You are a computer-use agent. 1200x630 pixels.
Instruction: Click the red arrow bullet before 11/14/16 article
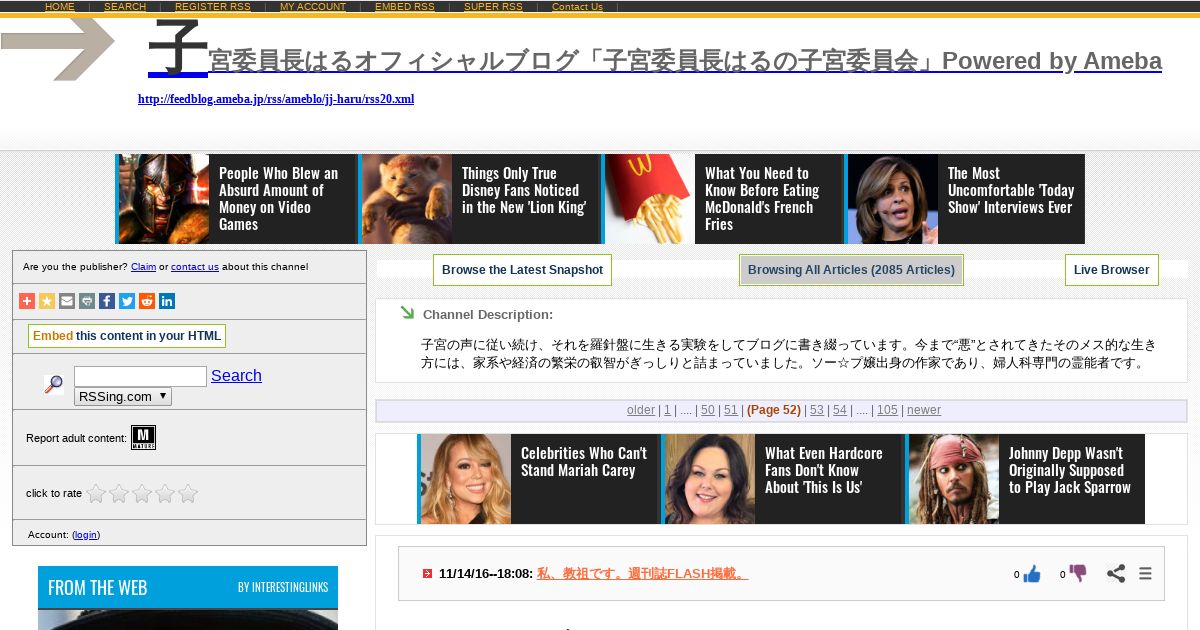[427, 574]
